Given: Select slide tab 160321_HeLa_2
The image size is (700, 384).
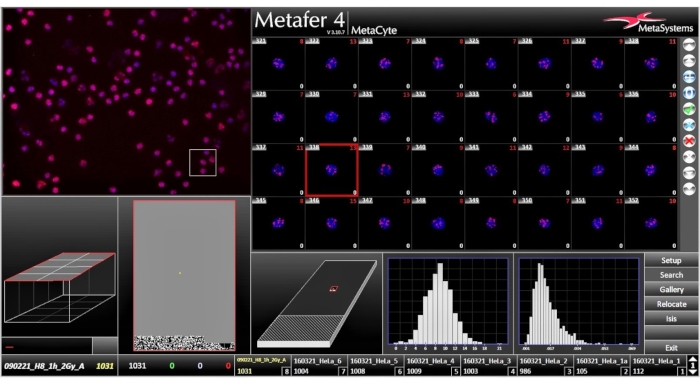Looking at the screenshot, I should tap(546, 366).
